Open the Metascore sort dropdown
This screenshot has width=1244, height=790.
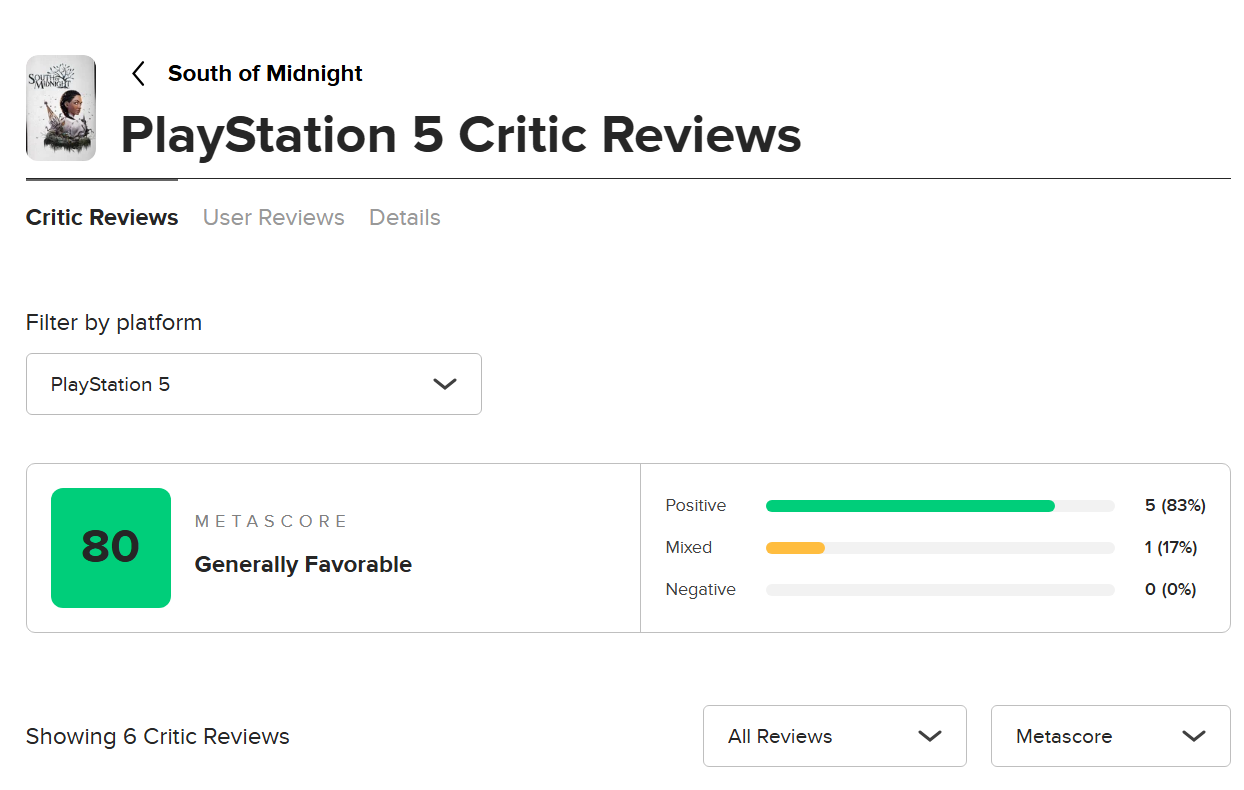(1110, 737)
